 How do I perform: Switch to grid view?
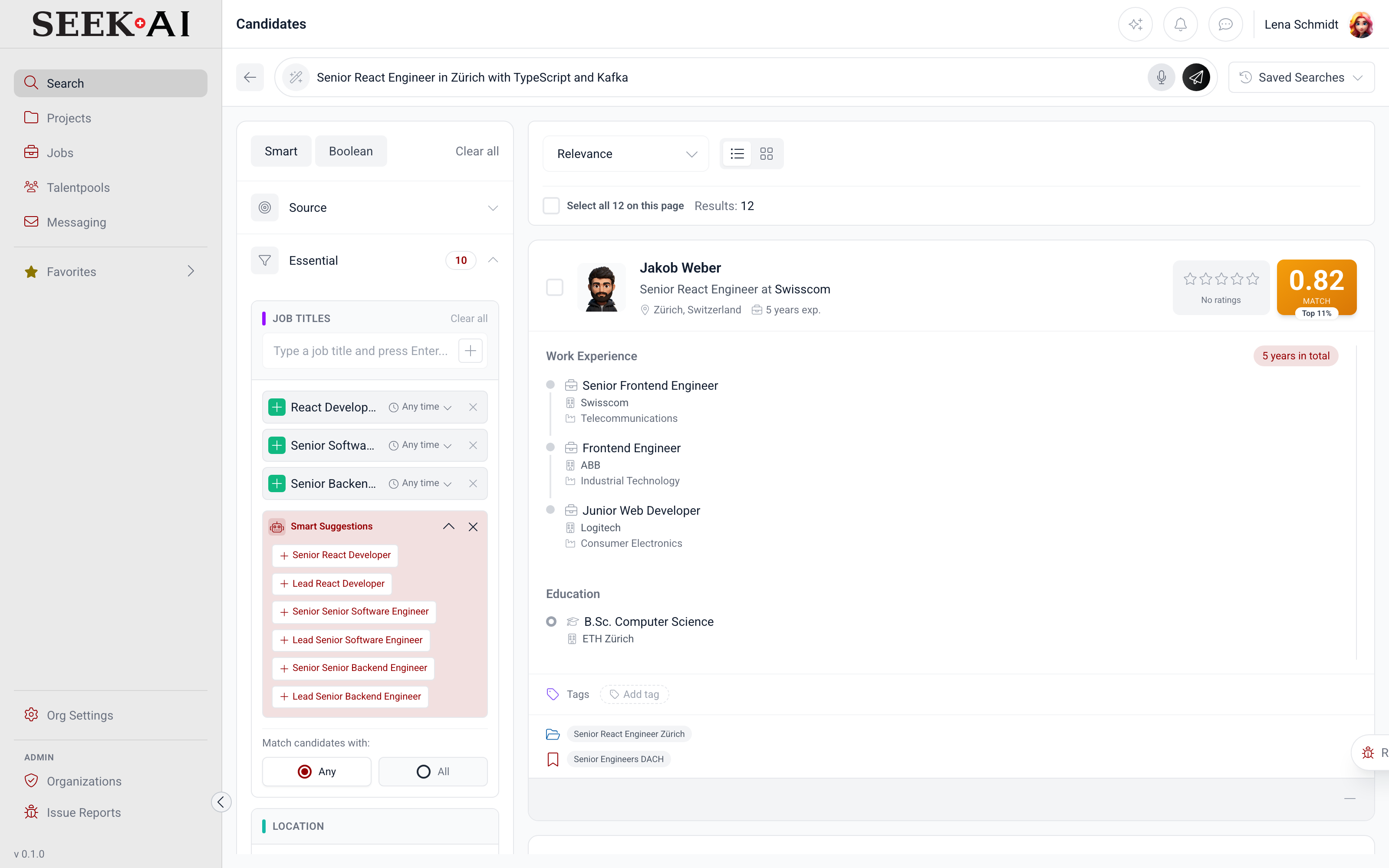pyautogui.click(x=766, y=154)
